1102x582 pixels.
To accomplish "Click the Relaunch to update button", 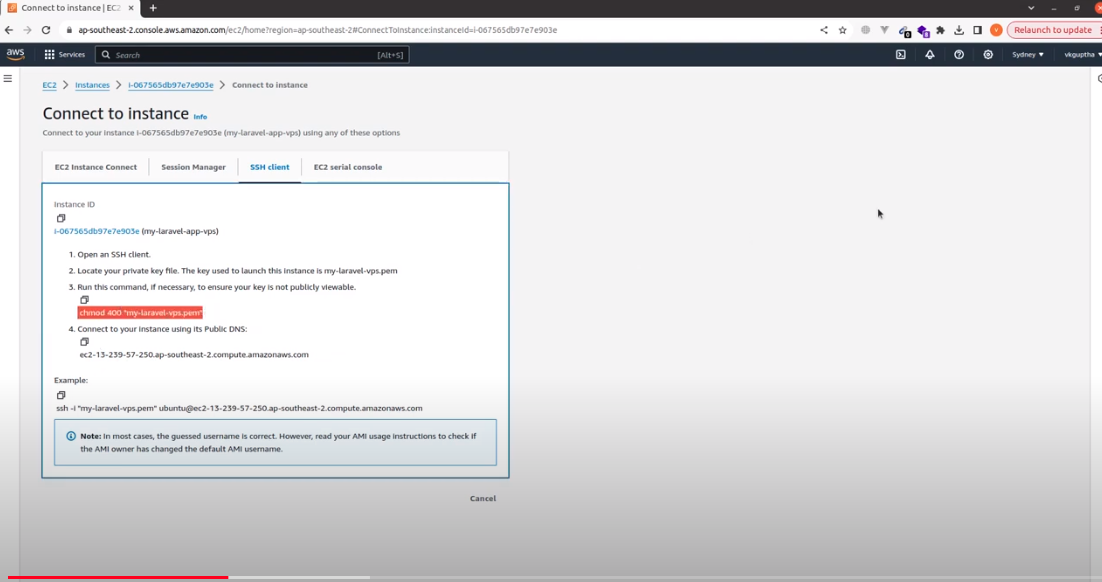I will (x=1052, y=30).
